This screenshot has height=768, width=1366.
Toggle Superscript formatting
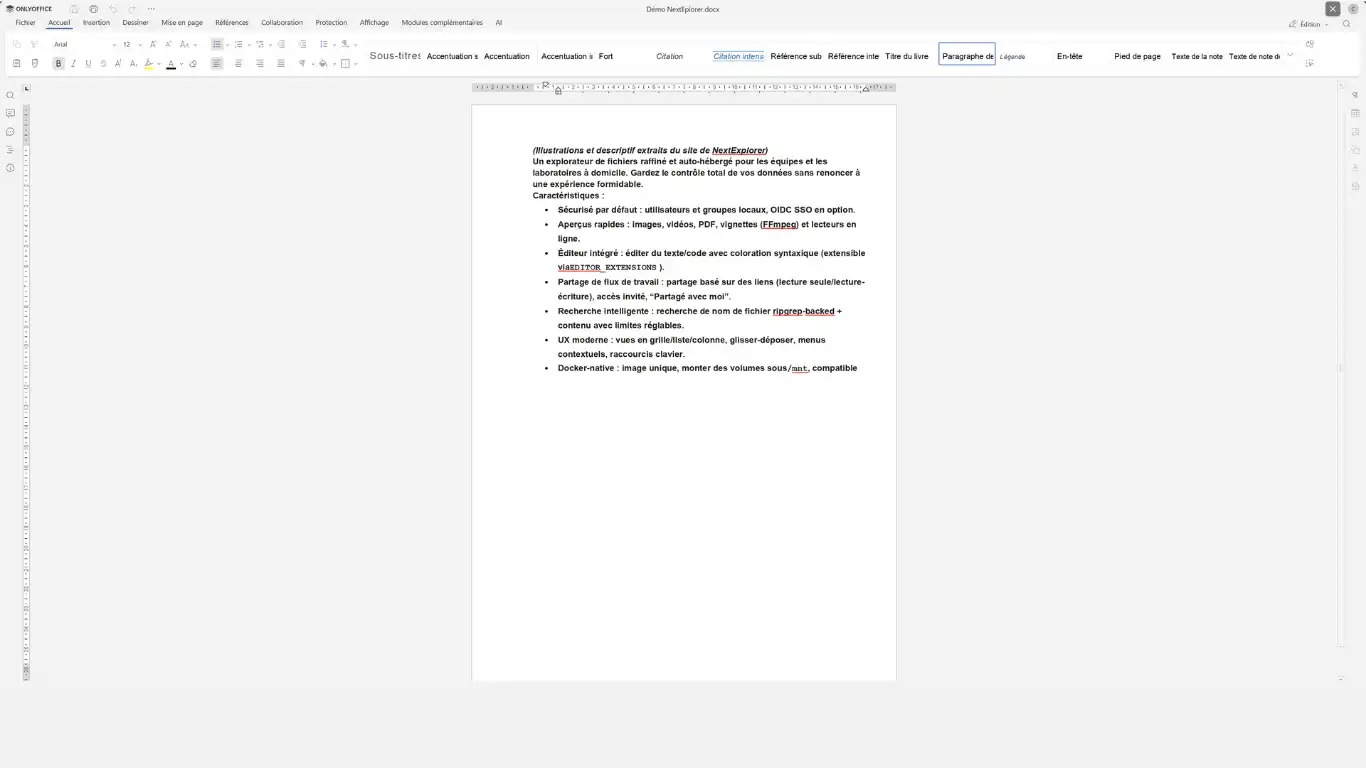point(118,63)
